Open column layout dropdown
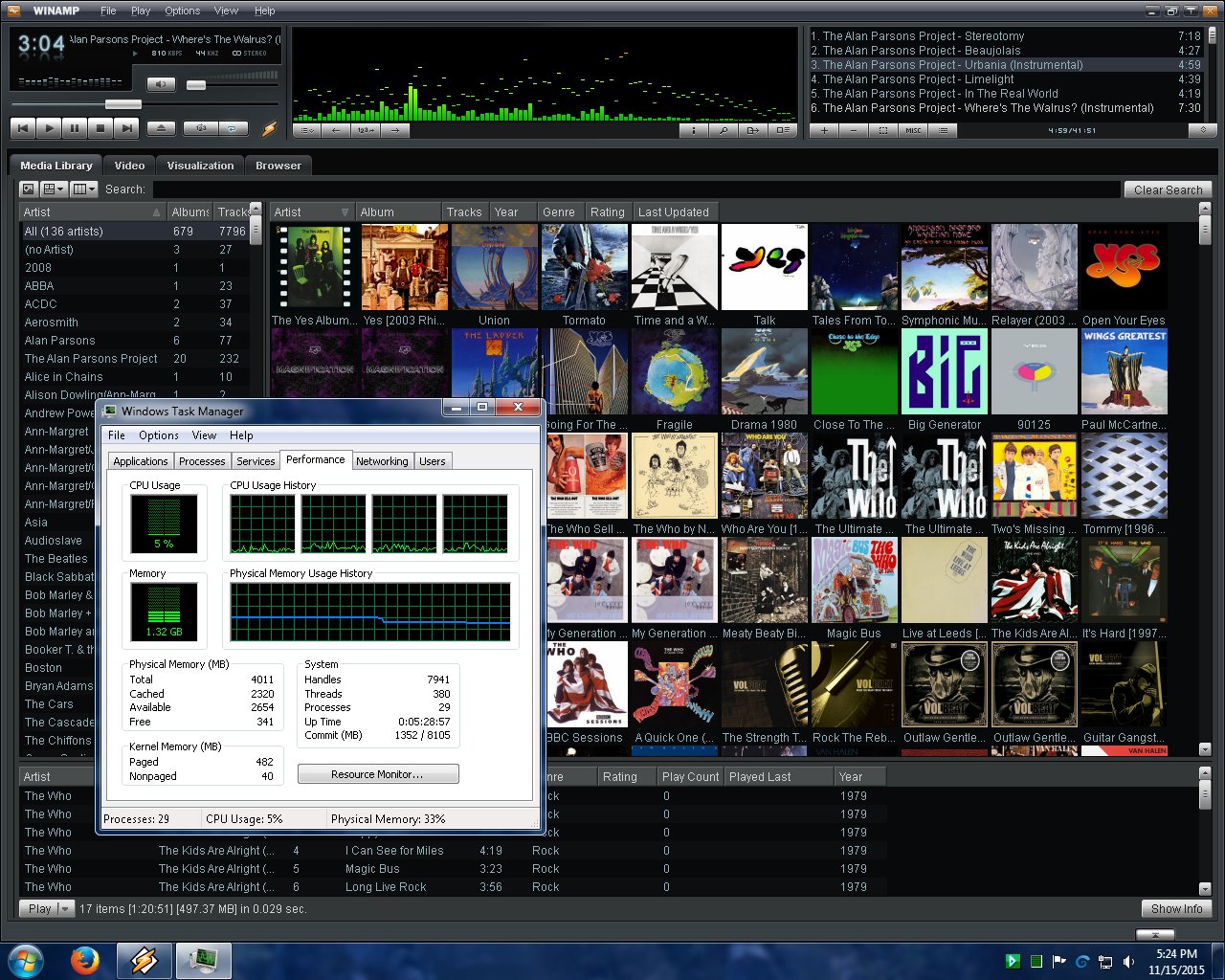This screenshot has width=1225, height=980. coord(84,189)
